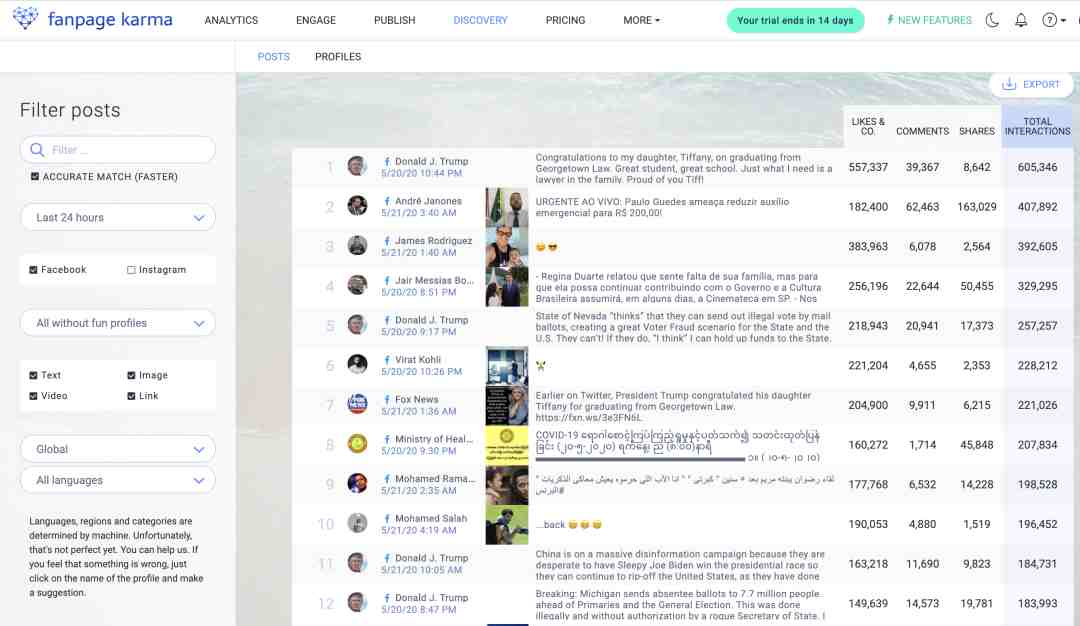Go to the ENGAGE section

point(315,20)
